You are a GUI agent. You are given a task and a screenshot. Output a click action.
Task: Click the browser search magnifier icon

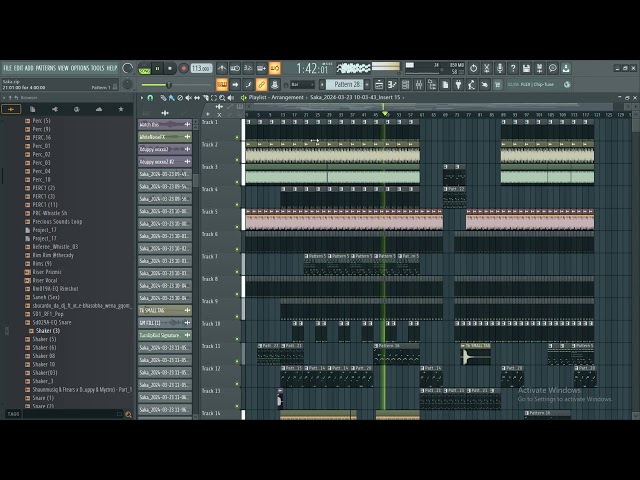(128, 414)
